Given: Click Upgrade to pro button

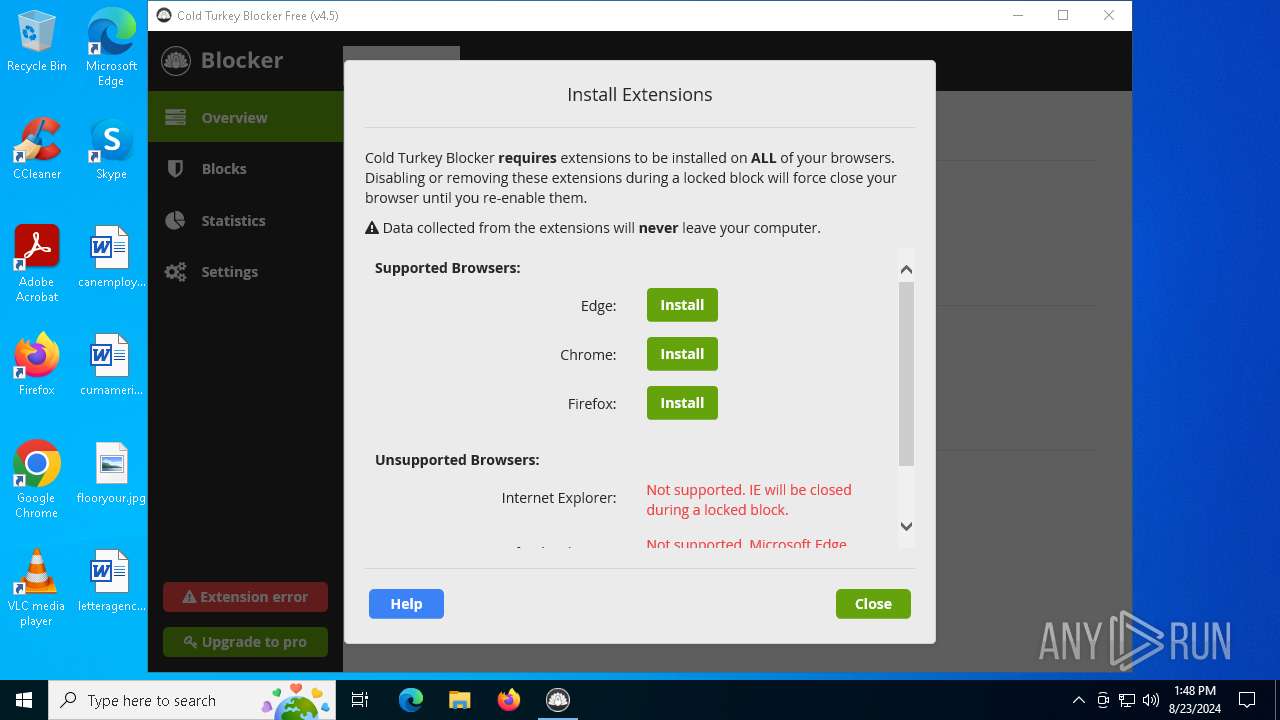Looking at the screenshot, I should [x=246, y=642].
